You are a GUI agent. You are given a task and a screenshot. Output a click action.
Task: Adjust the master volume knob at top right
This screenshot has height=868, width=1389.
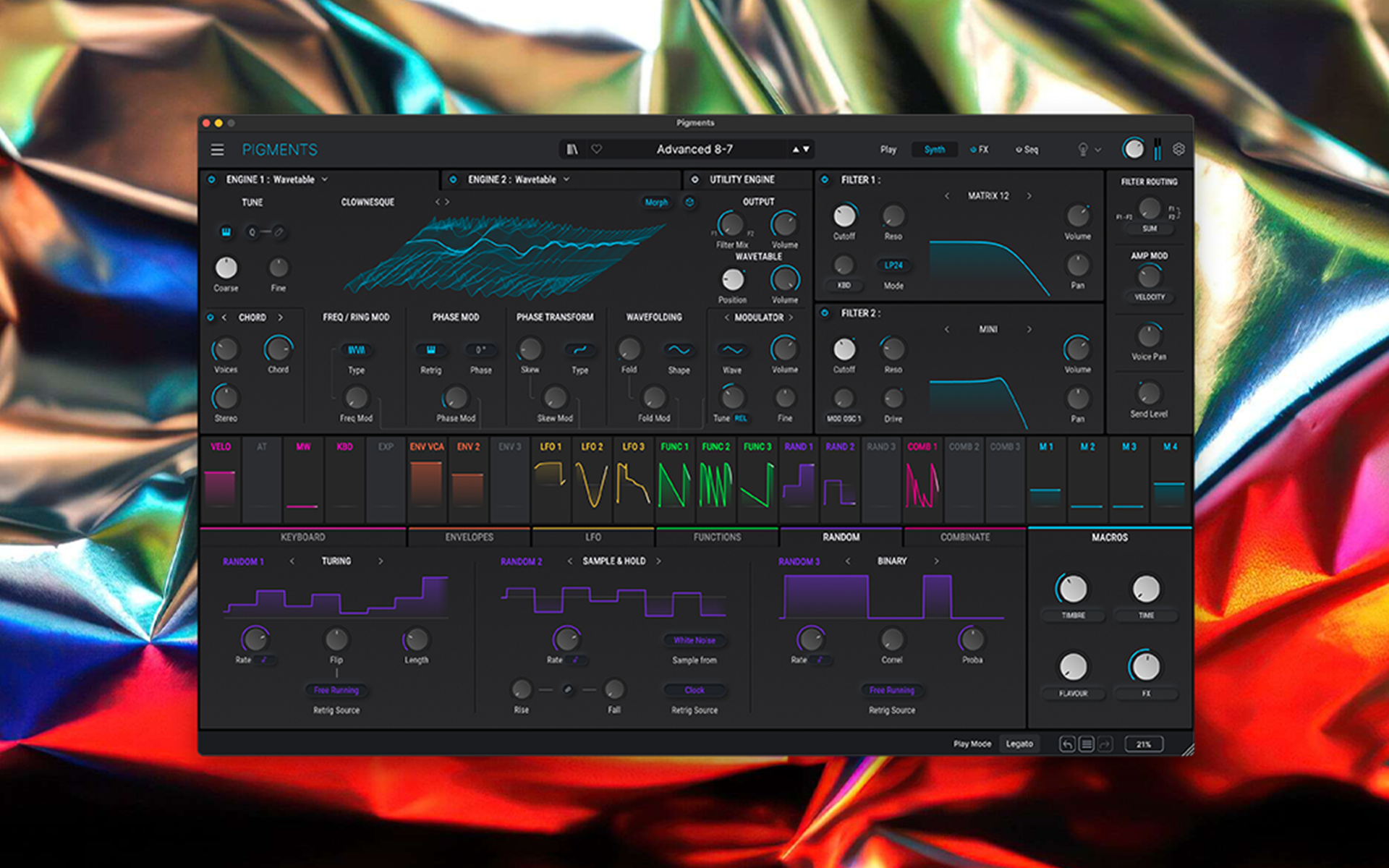(1133, 149)
